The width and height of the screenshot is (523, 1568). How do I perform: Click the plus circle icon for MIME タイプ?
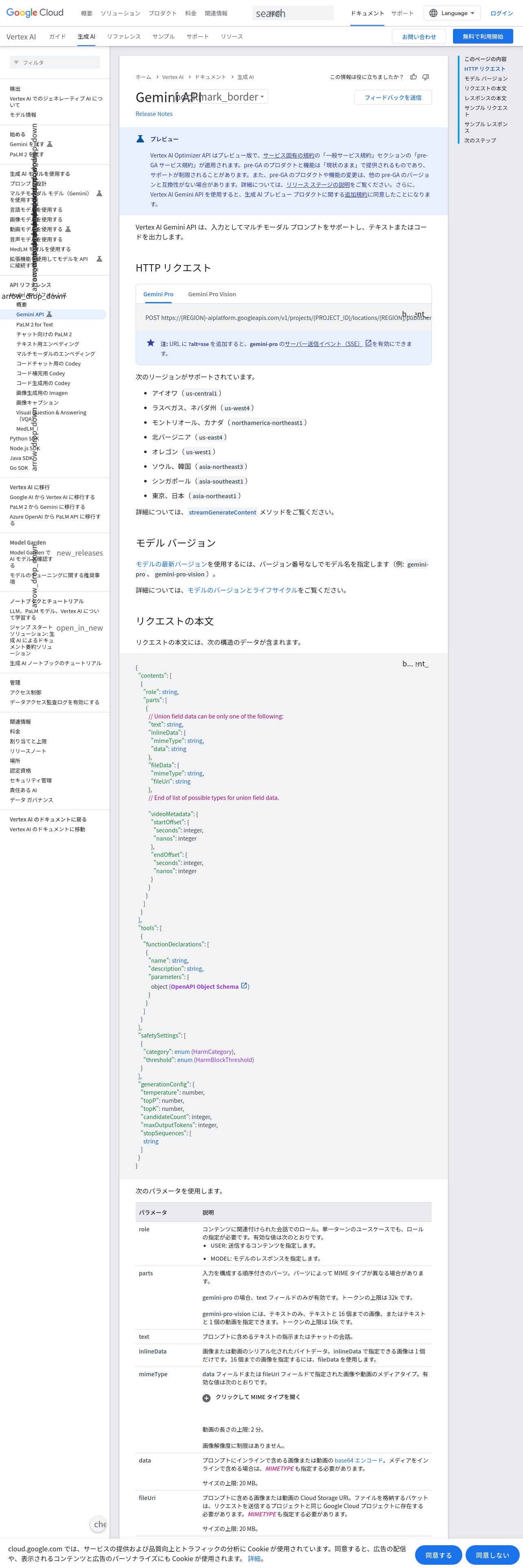pos(207,1397)
